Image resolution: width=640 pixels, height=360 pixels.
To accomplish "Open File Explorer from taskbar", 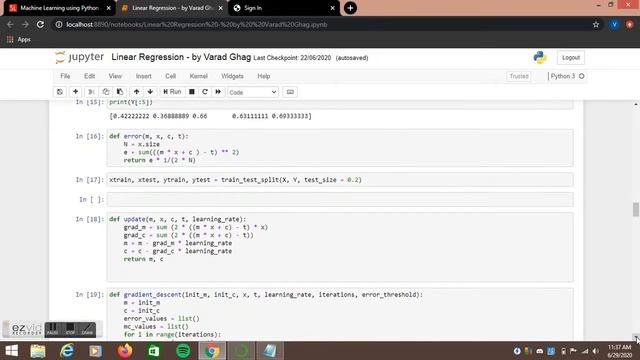I will (38, 351).
